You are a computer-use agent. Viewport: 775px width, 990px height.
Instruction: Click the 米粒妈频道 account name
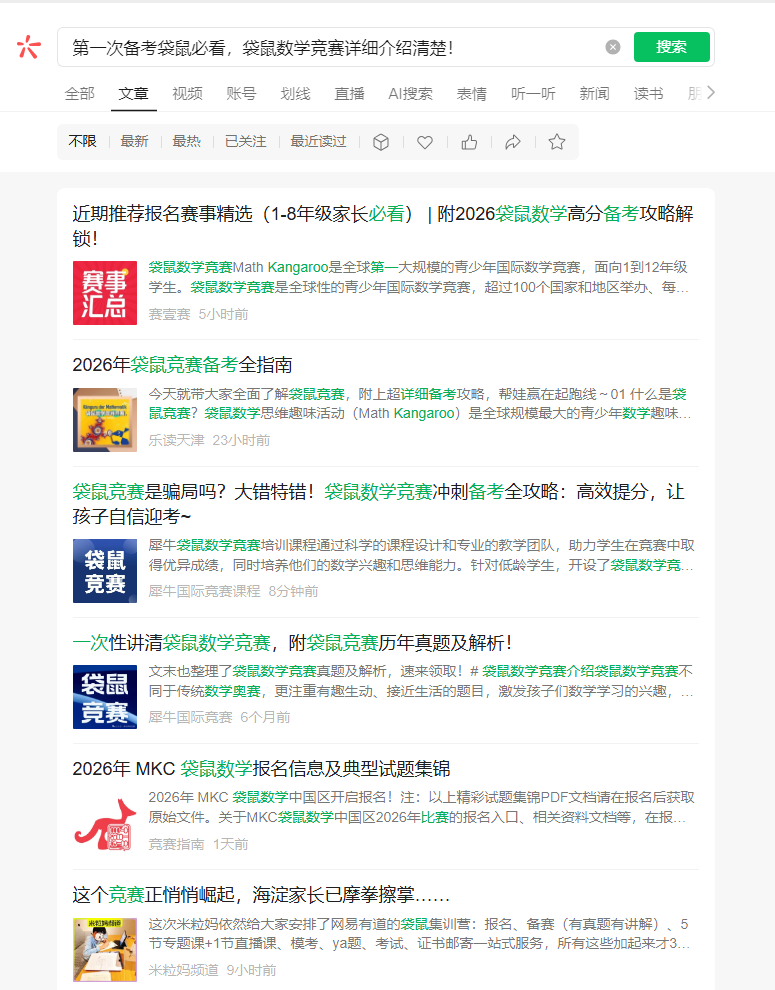[x=183, y=970]
